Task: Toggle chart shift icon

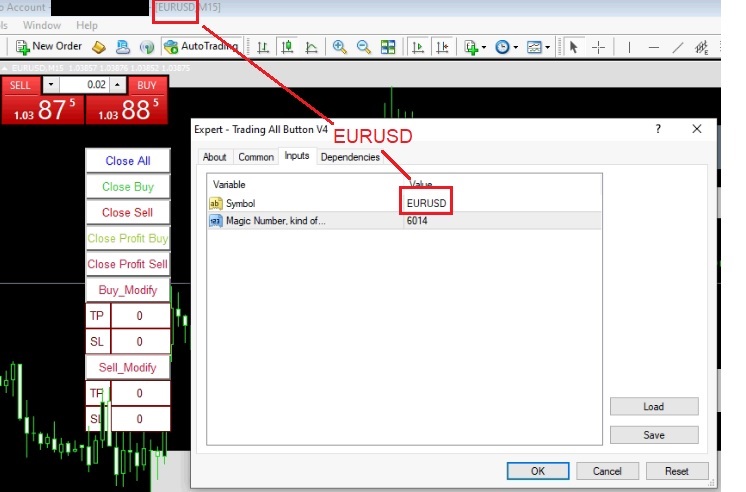Action: pos(442,47)
